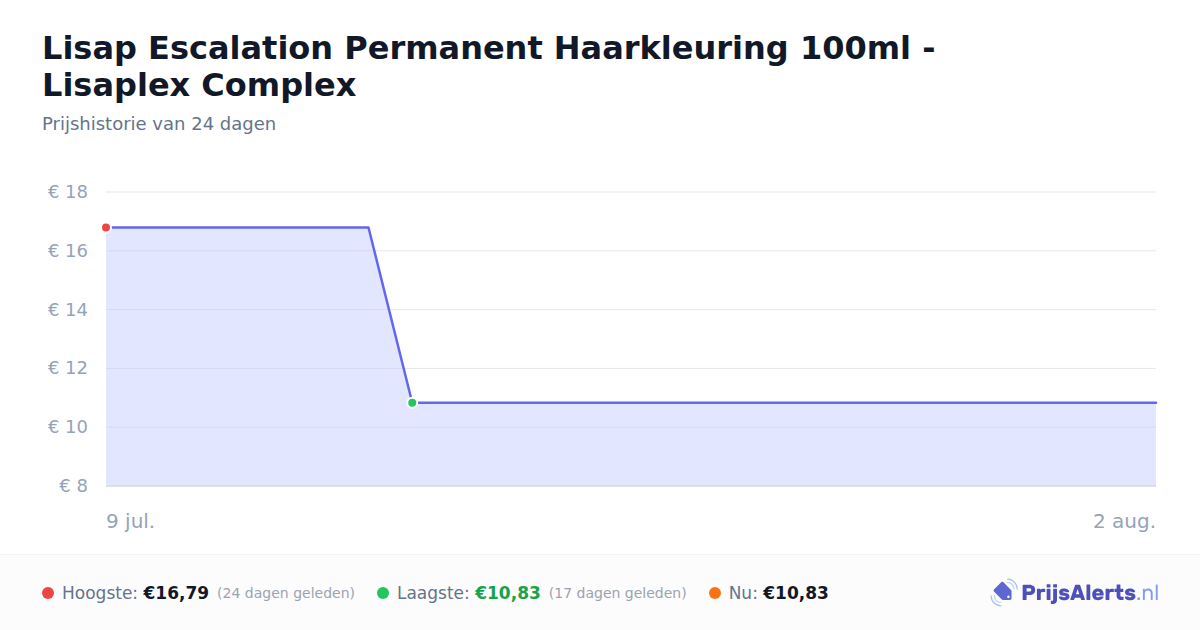Click the current Nu price €10,83
1200x630 pixels.
tap(796, 593)
